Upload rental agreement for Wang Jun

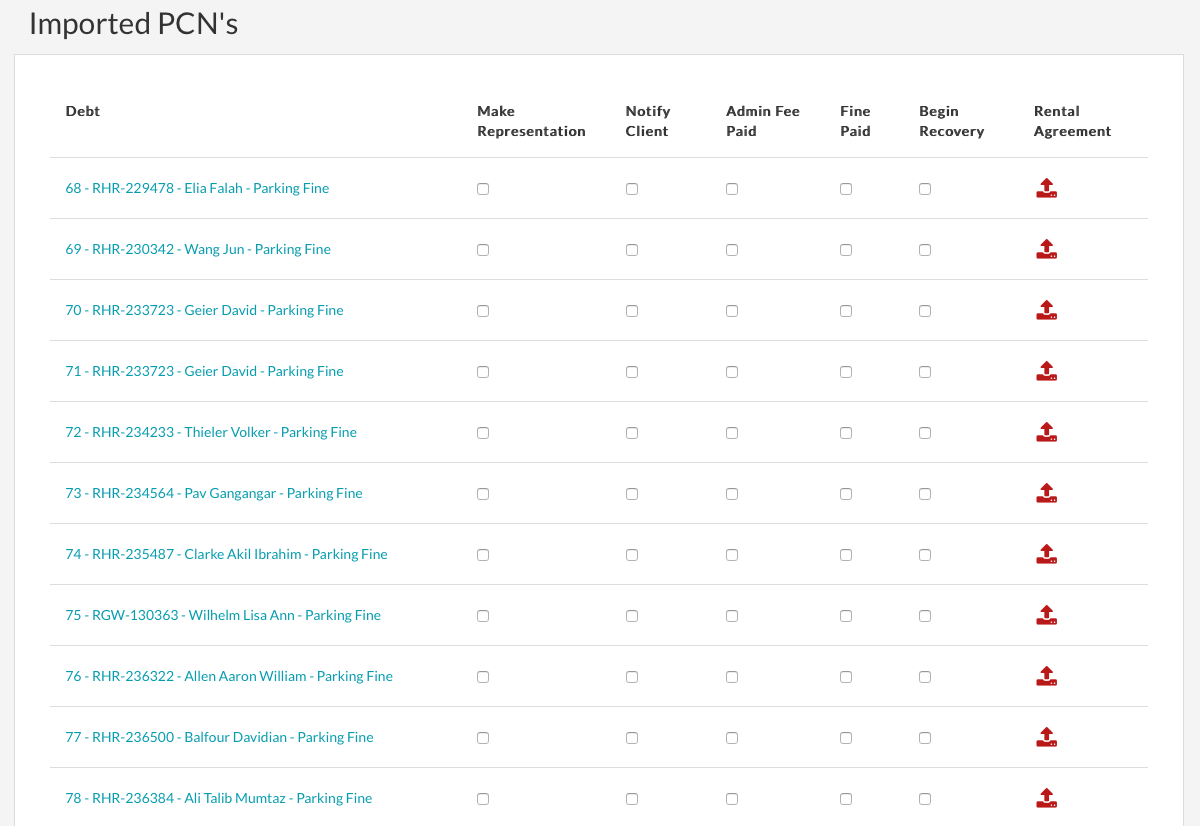click(x=1046, y=249)
